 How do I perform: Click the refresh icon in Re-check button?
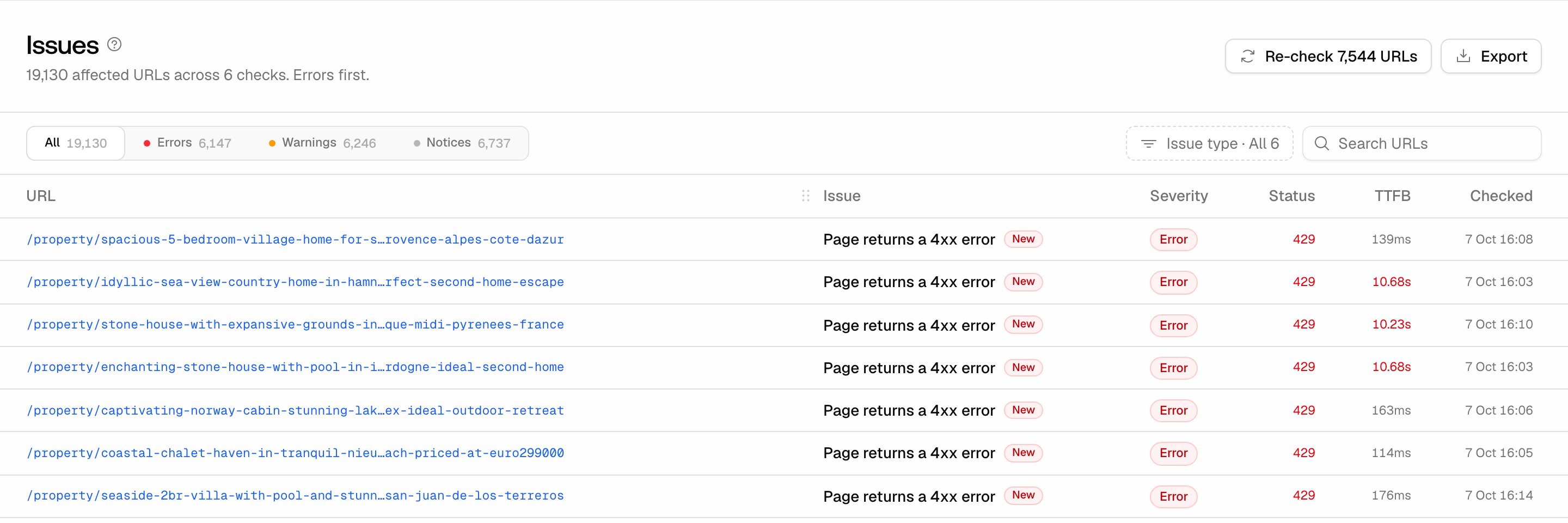click(x=1248, y=57)
